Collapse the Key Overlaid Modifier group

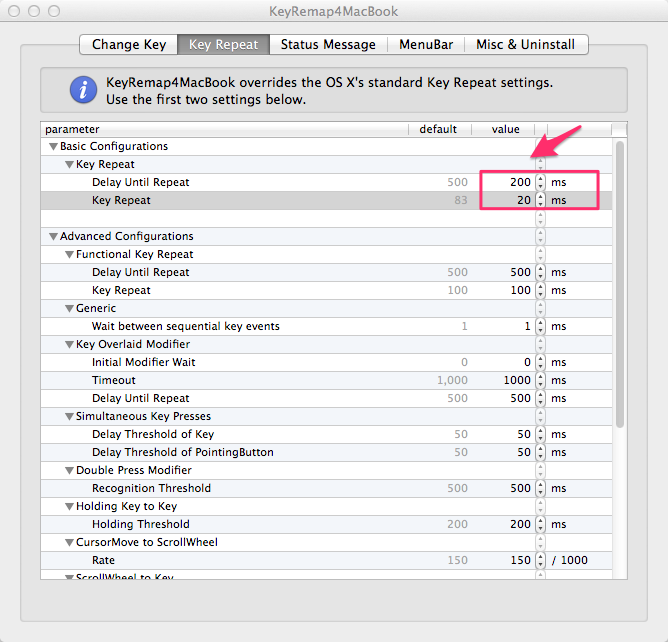point(69,344)
